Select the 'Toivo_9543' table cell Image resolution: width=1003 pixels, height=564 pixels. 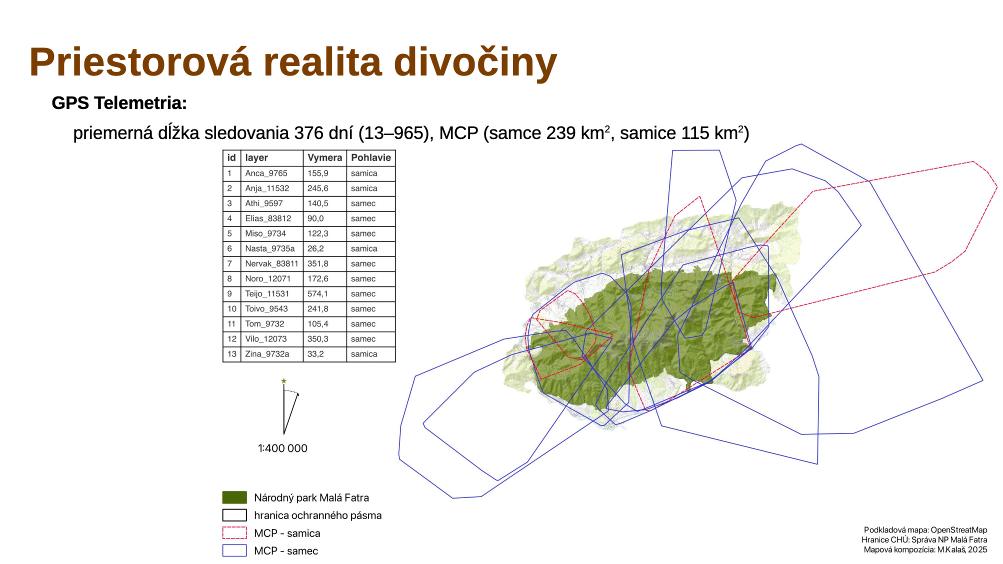coord(272,309)
